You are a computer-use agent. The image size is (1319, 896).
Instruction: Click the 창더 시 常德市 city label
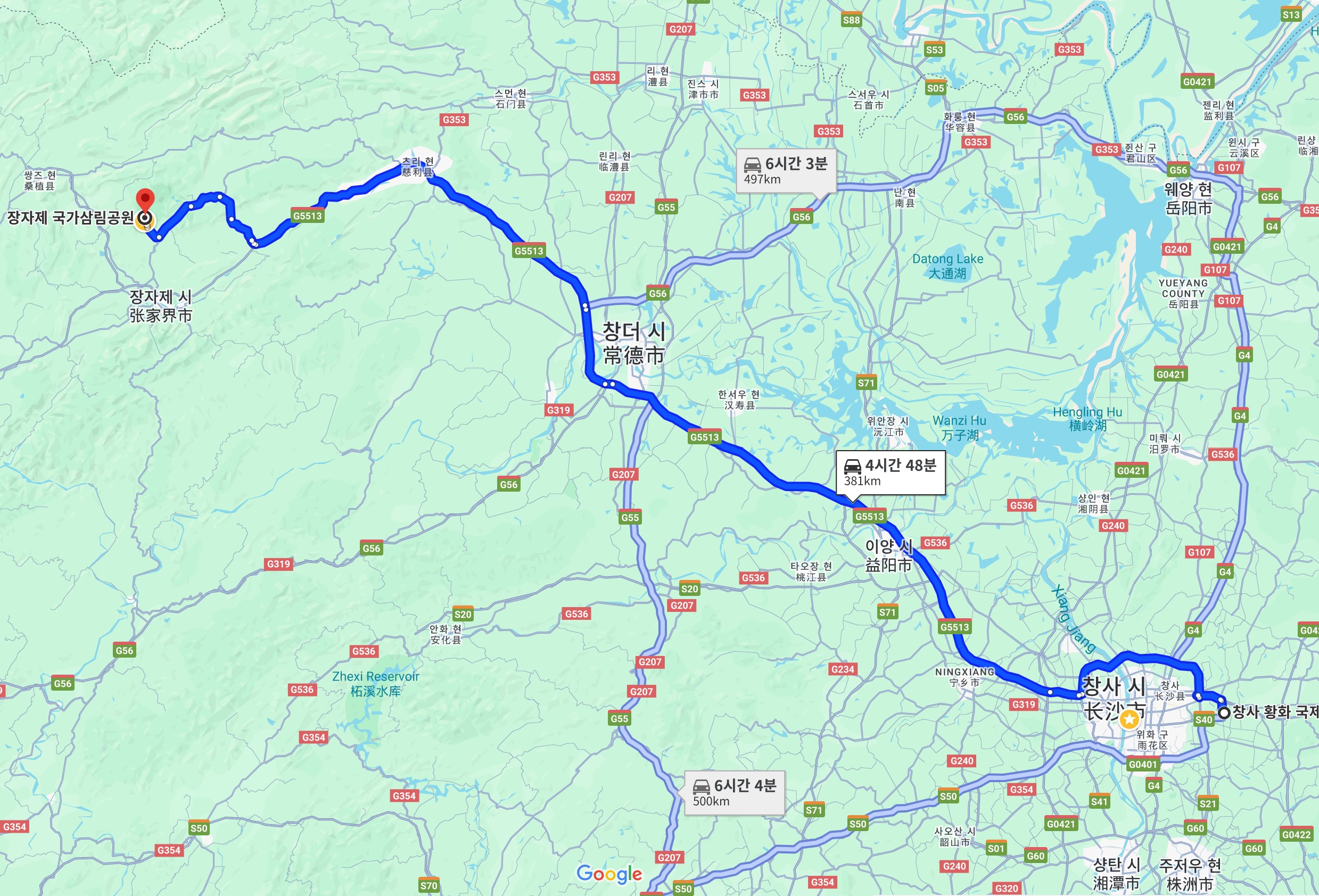coord(634,343)
